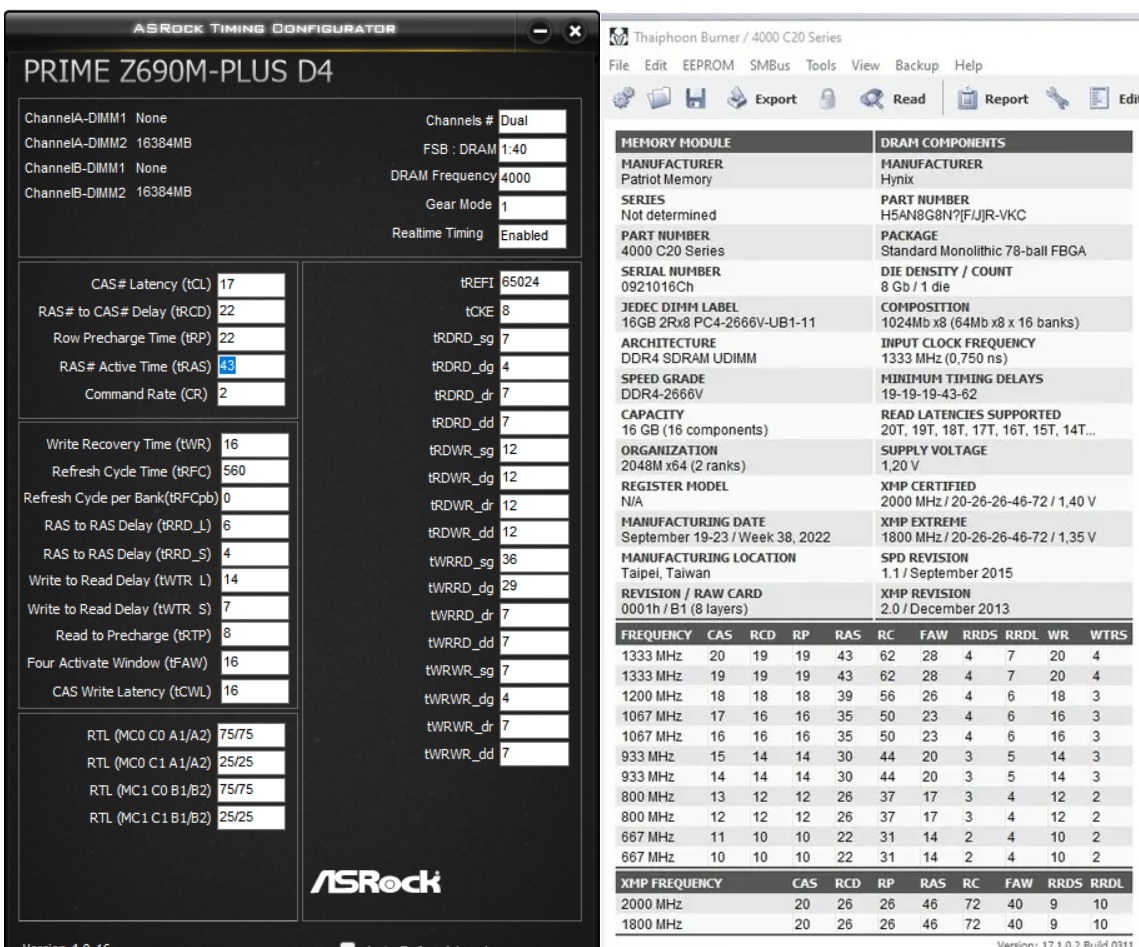Click the Export toolbar button
The image size is (1139, 947).
(x=763, y=99)
